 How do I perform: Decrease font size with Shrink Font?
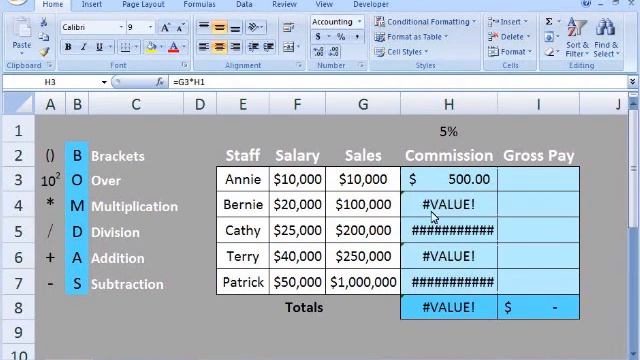(180, 27)
